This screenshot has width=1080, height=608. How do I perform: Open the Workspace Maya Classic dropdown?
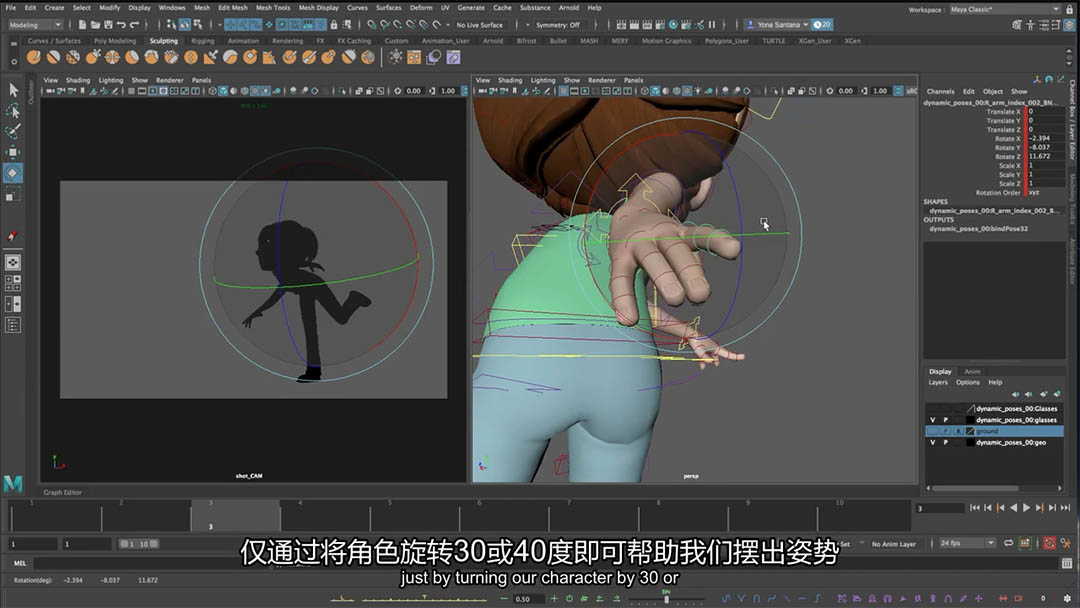point(1004,10)
